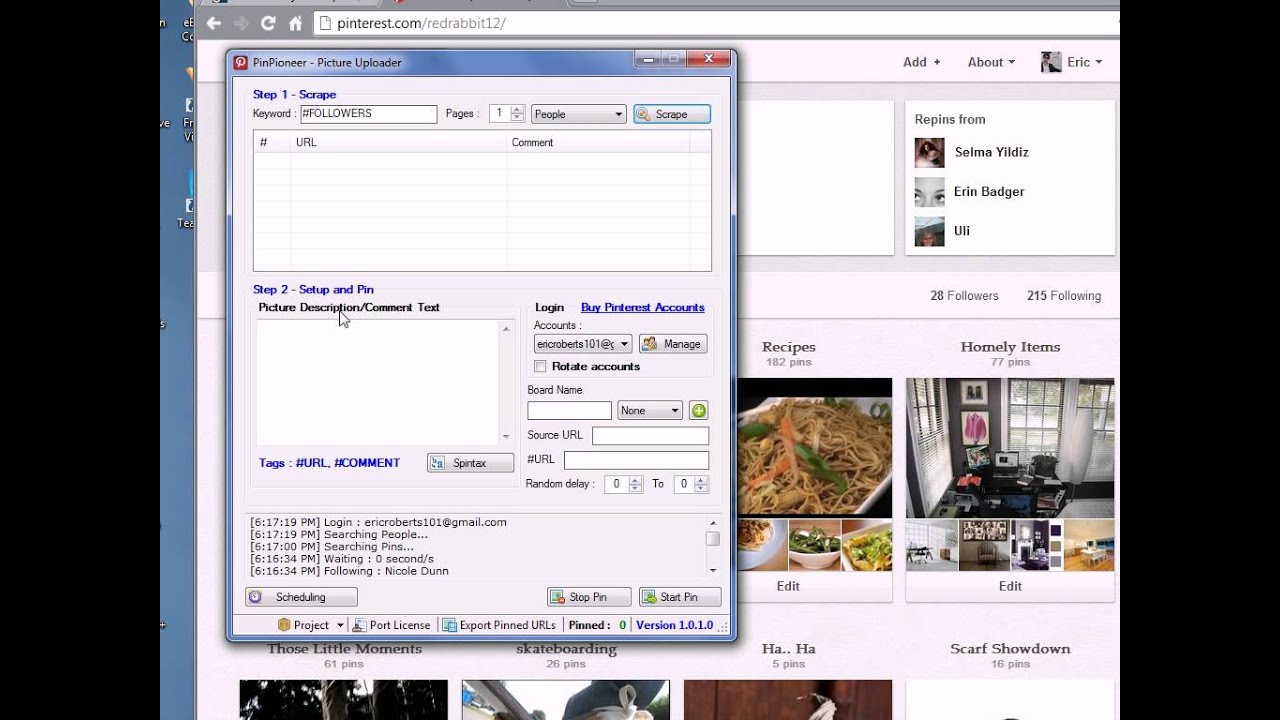Click the Stop Pin button

[589, 597]
